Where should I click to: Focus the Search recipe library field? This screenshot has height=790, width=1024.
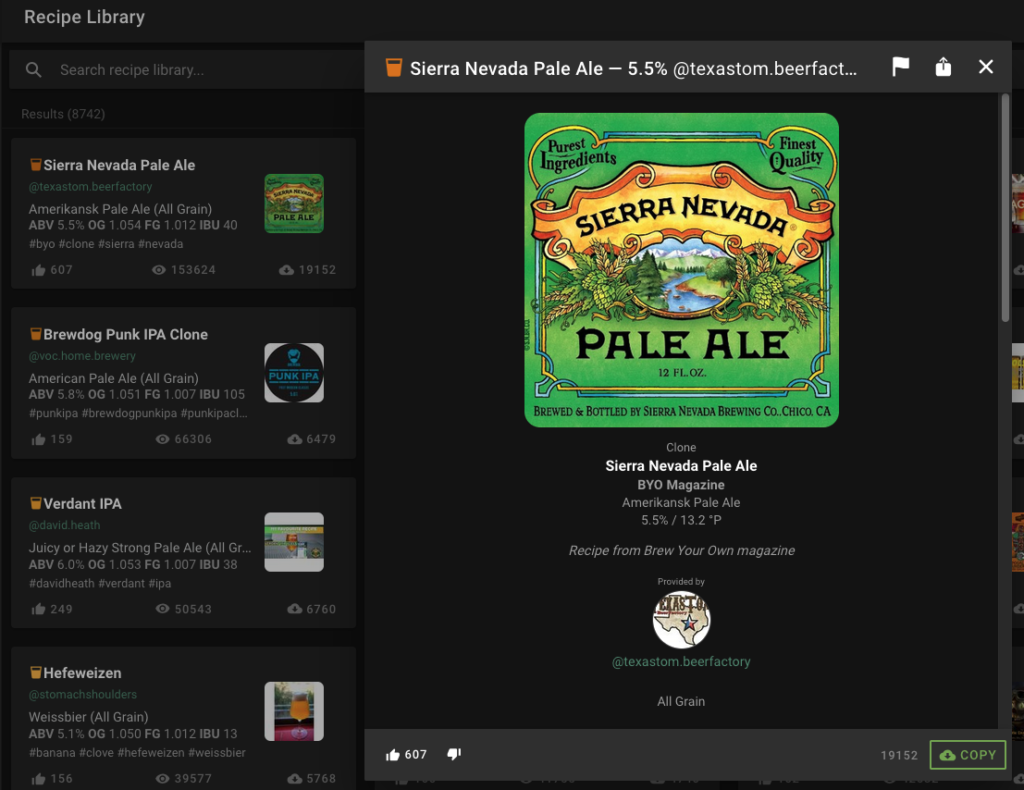(186, 70)
